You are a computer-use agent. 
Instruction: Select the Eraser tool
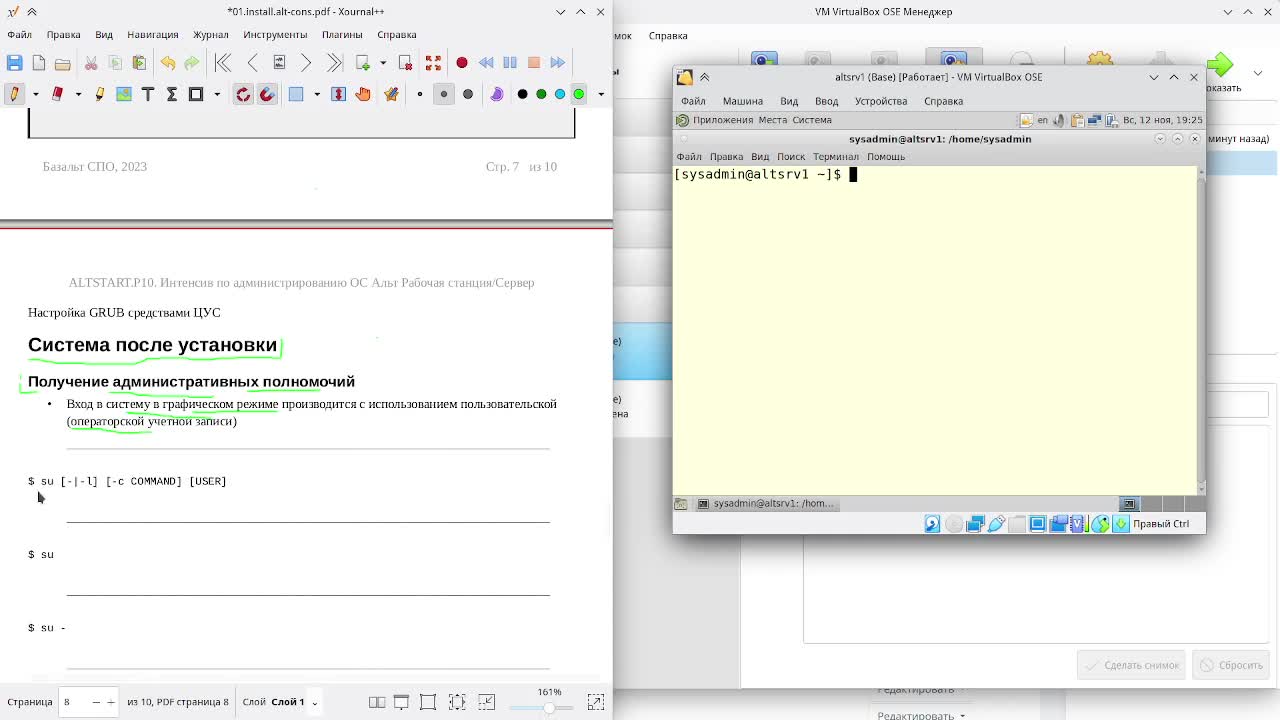click(57, 94)
